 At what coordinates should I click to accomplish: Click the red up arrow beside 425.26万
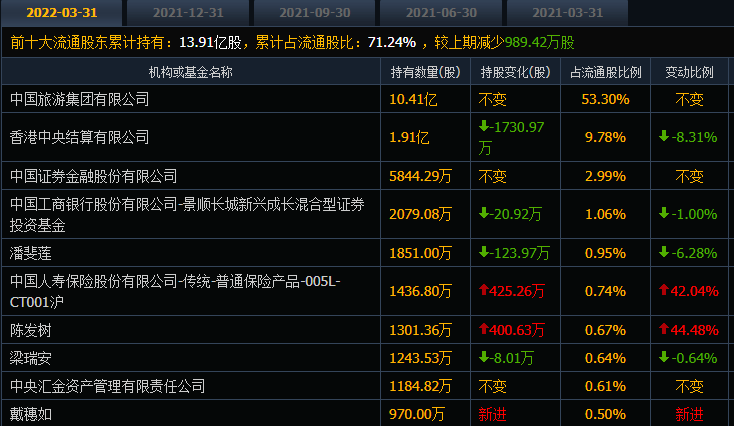click(x=484, y=290)
